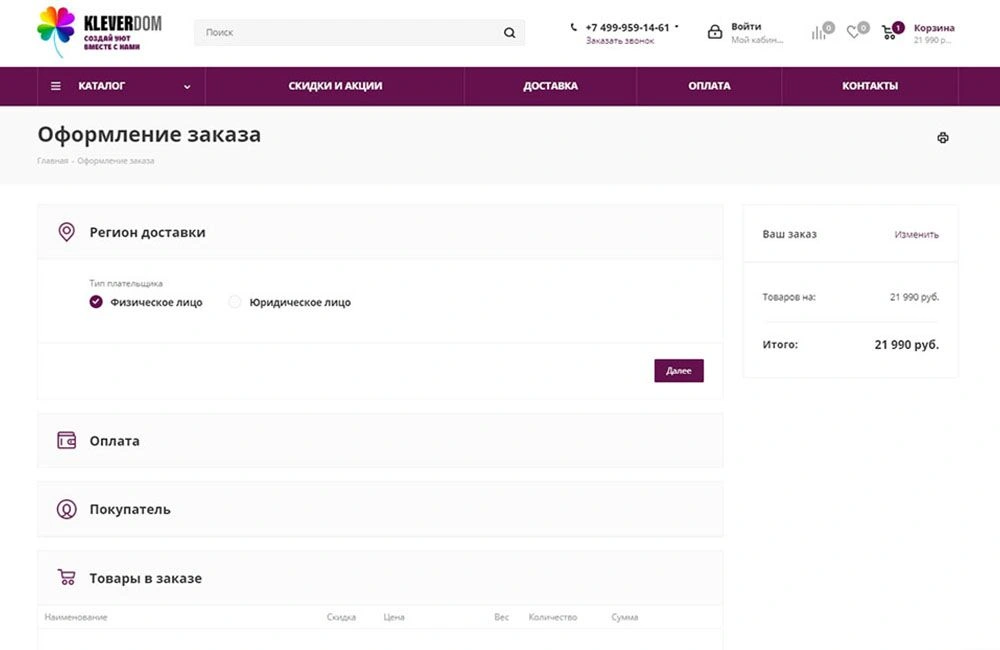Image resolution: width=1000 pixels, height=650 pixels.
Task: Click the Изменить order link
Action: [x=916, y=235]
